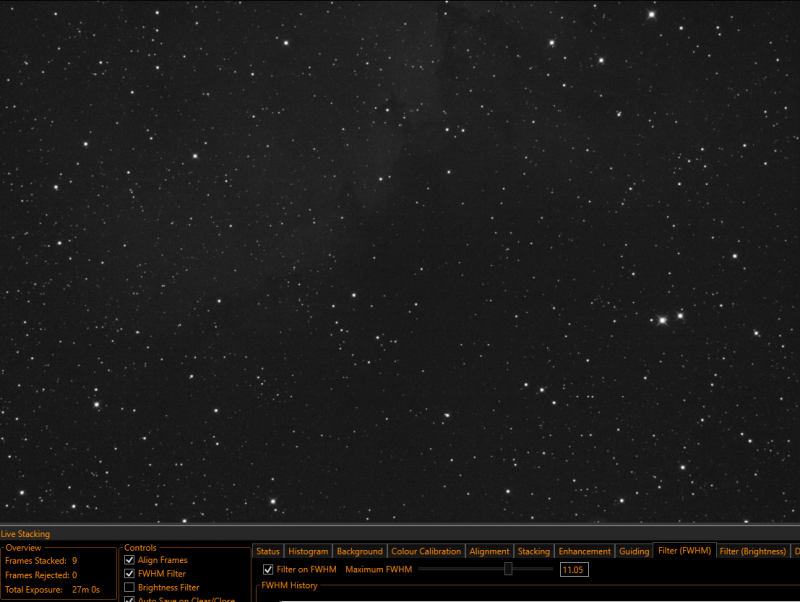Click the Total Exposure: 27m 0s readout
800x602 pixels.
(53, 590)
